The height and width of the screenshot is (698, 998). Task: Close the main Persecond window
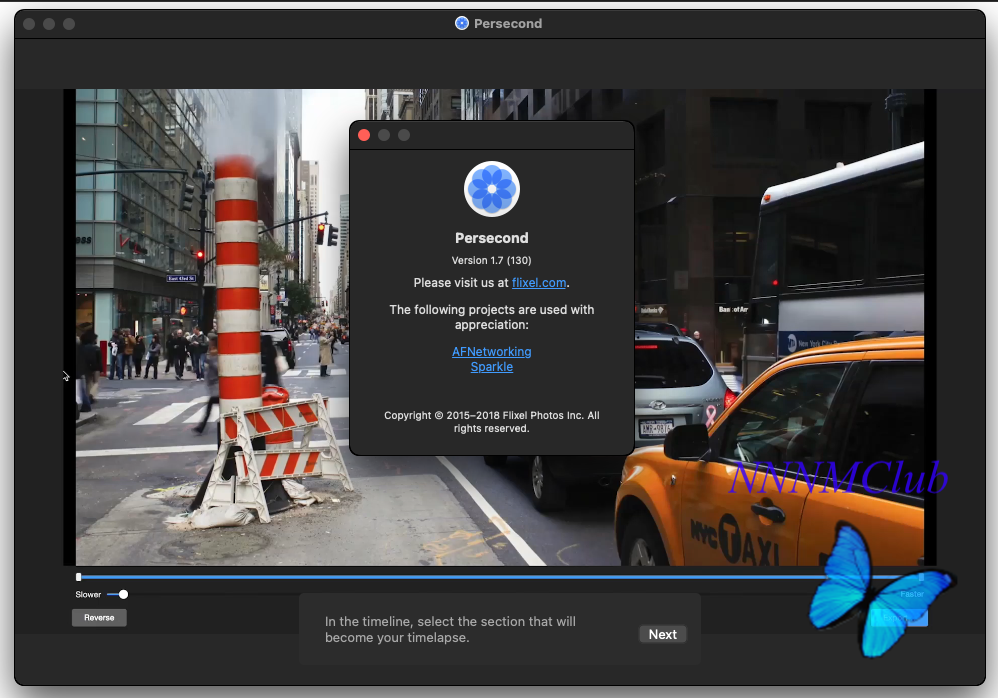click(29, 23)
